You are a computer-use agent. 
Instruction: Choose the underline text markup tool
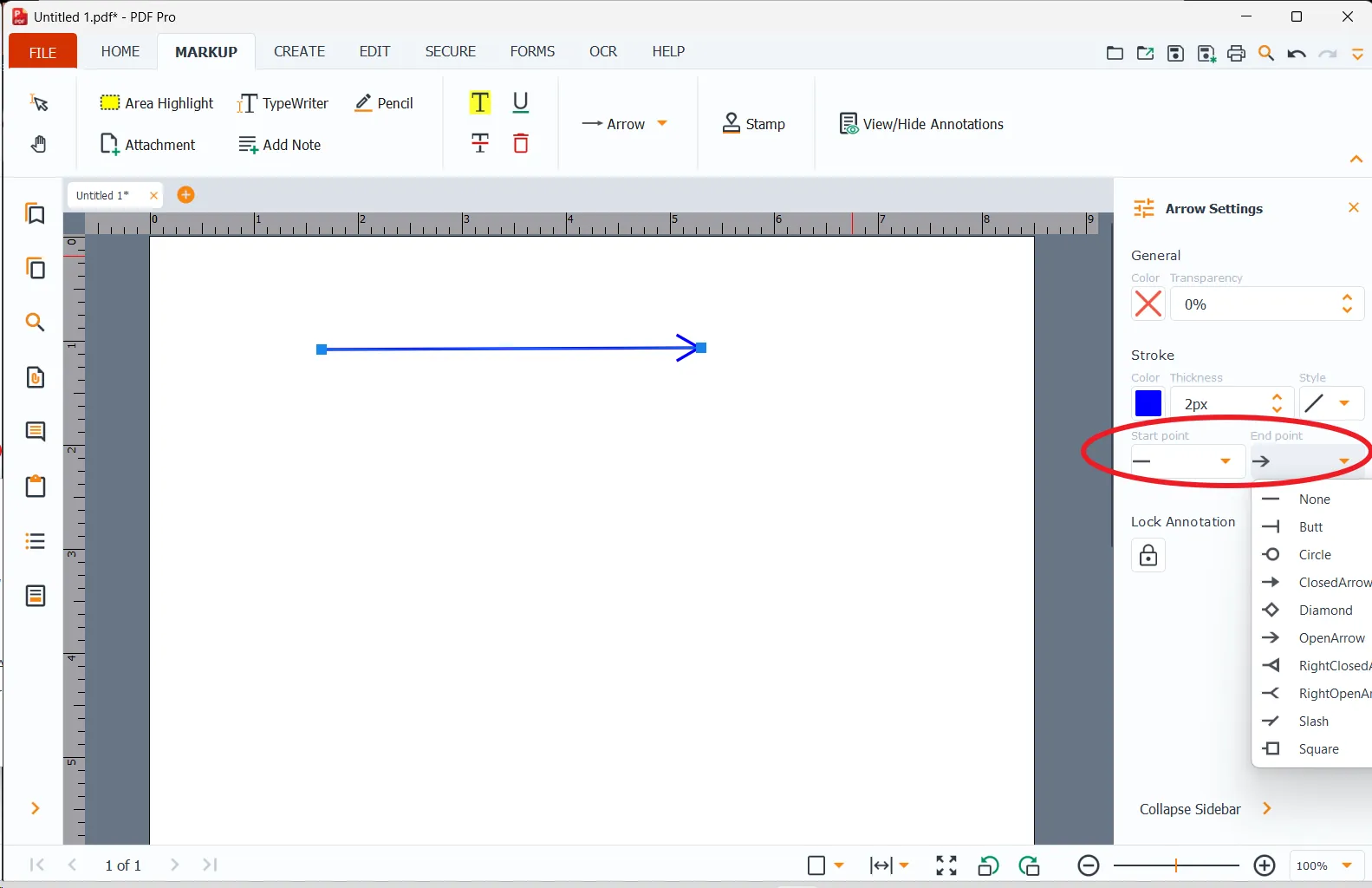[x=521, y=102]
